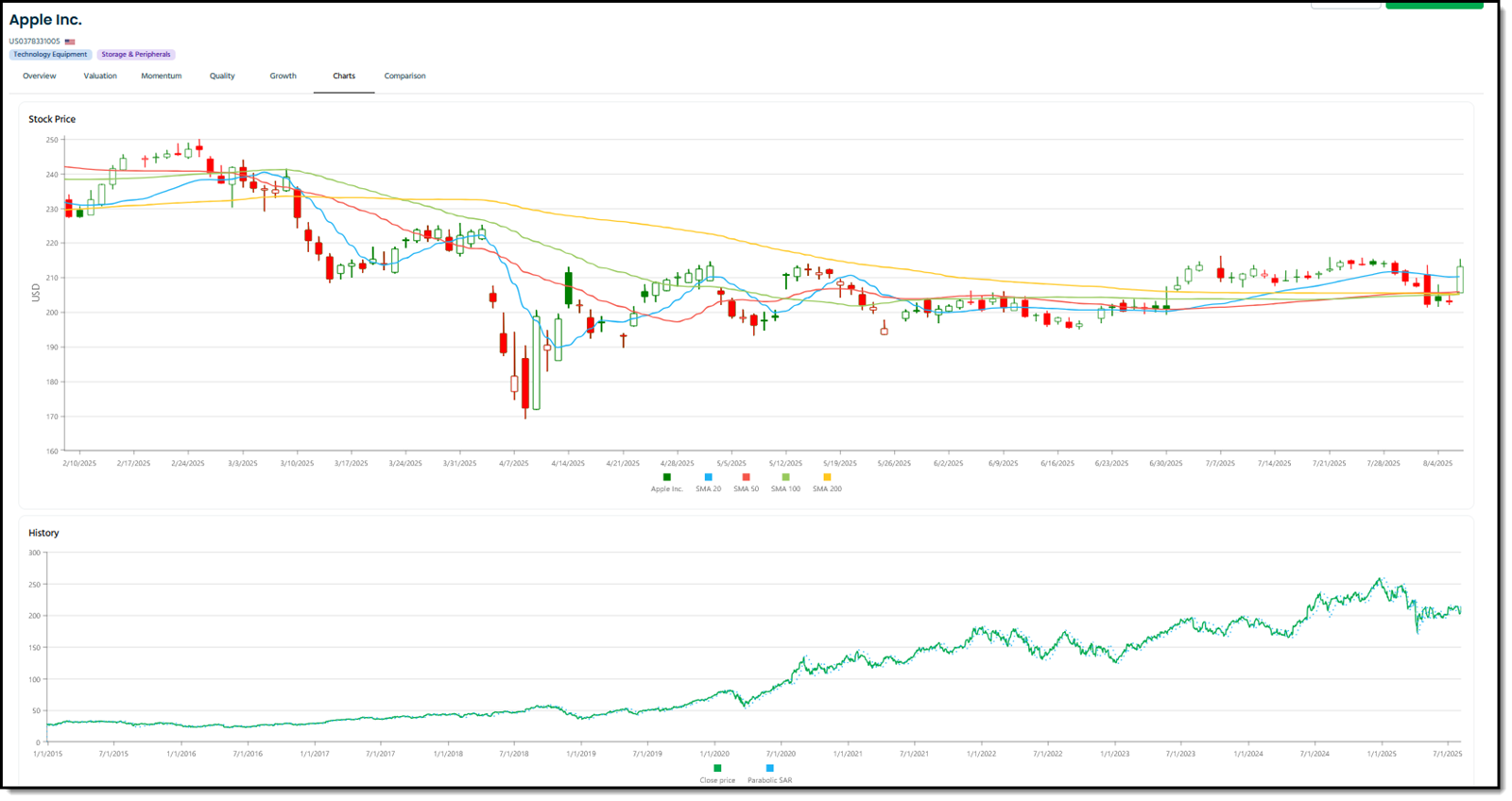
Task: Click the 4/7/2025 date axis label
Action: pyautogui.click(x=514, y=464)
